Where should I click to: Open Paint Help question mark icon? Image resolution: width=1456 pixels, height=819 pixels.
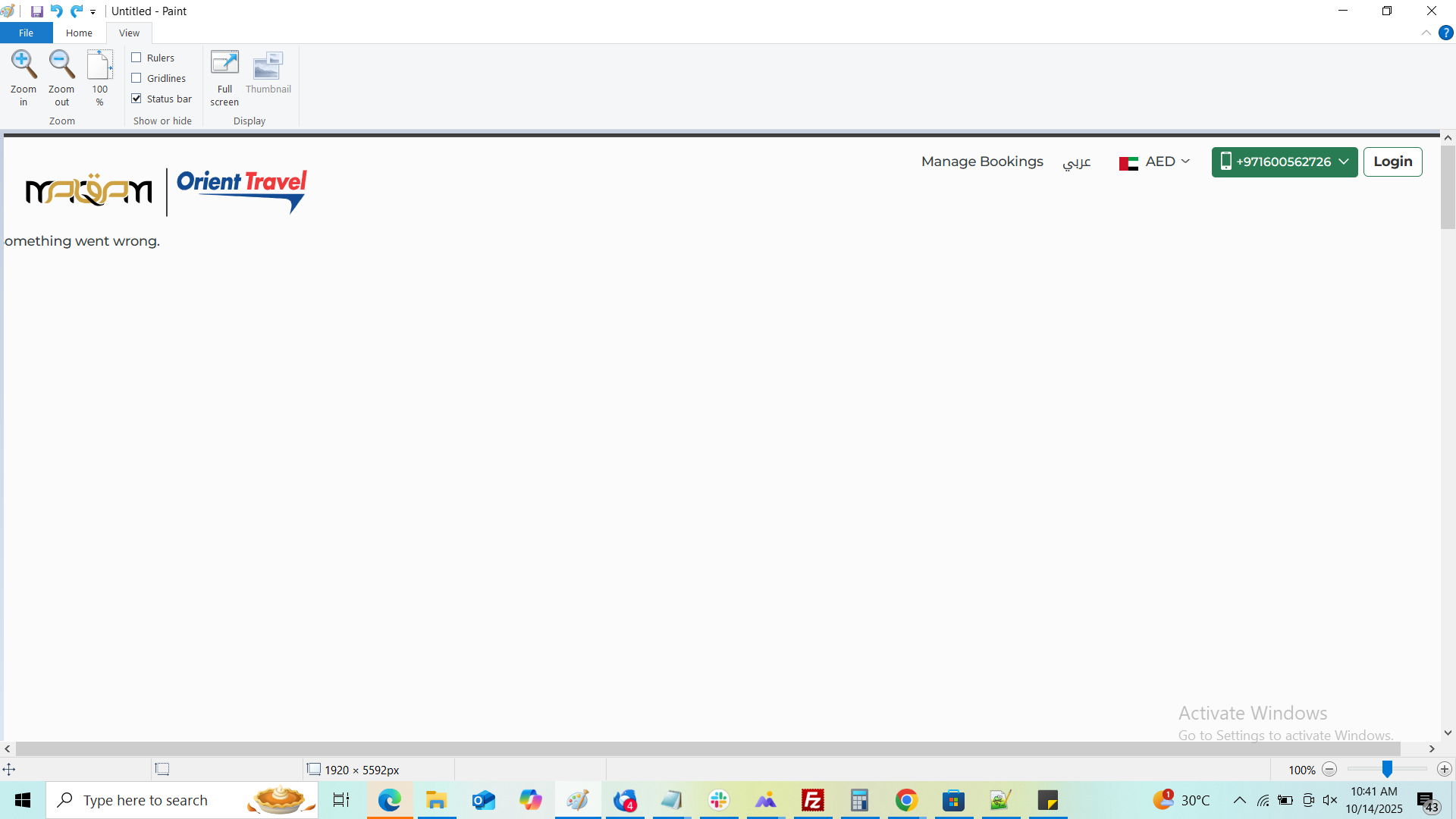pos(1445,33)
